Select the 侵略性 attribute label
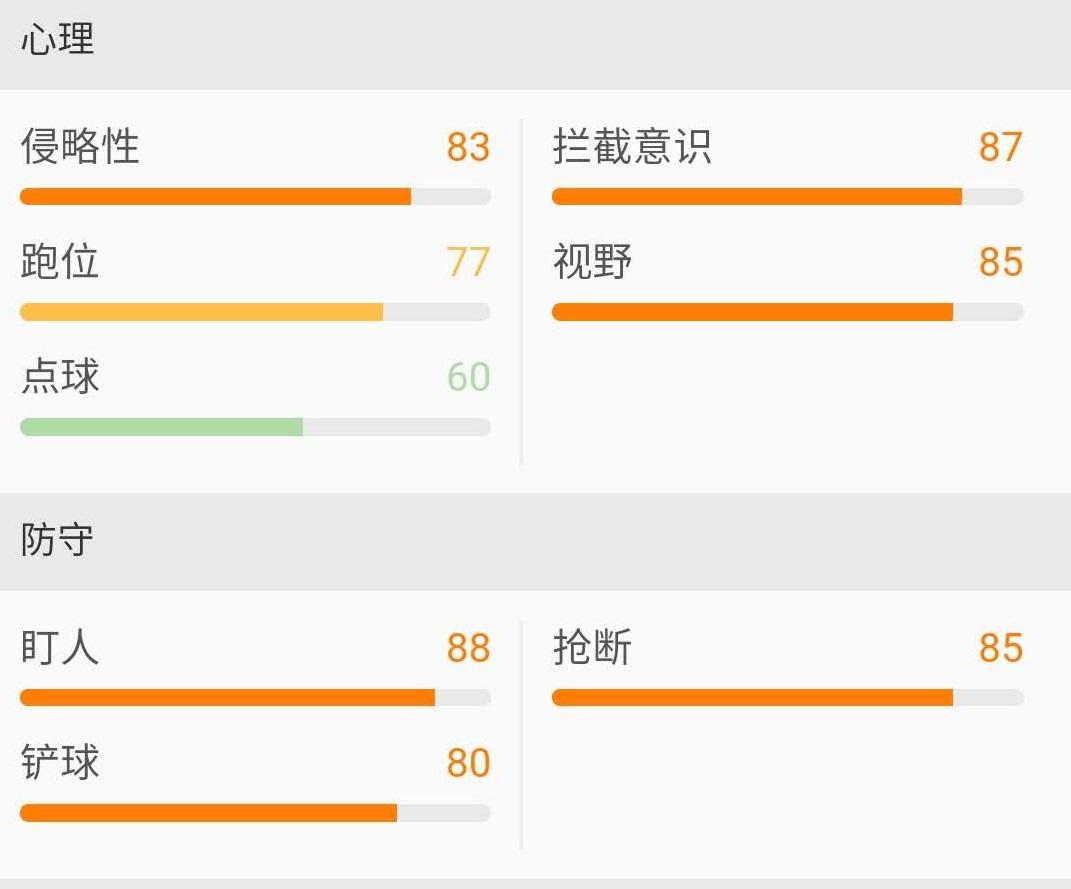The image size is (1071, 889). [80, 147]
